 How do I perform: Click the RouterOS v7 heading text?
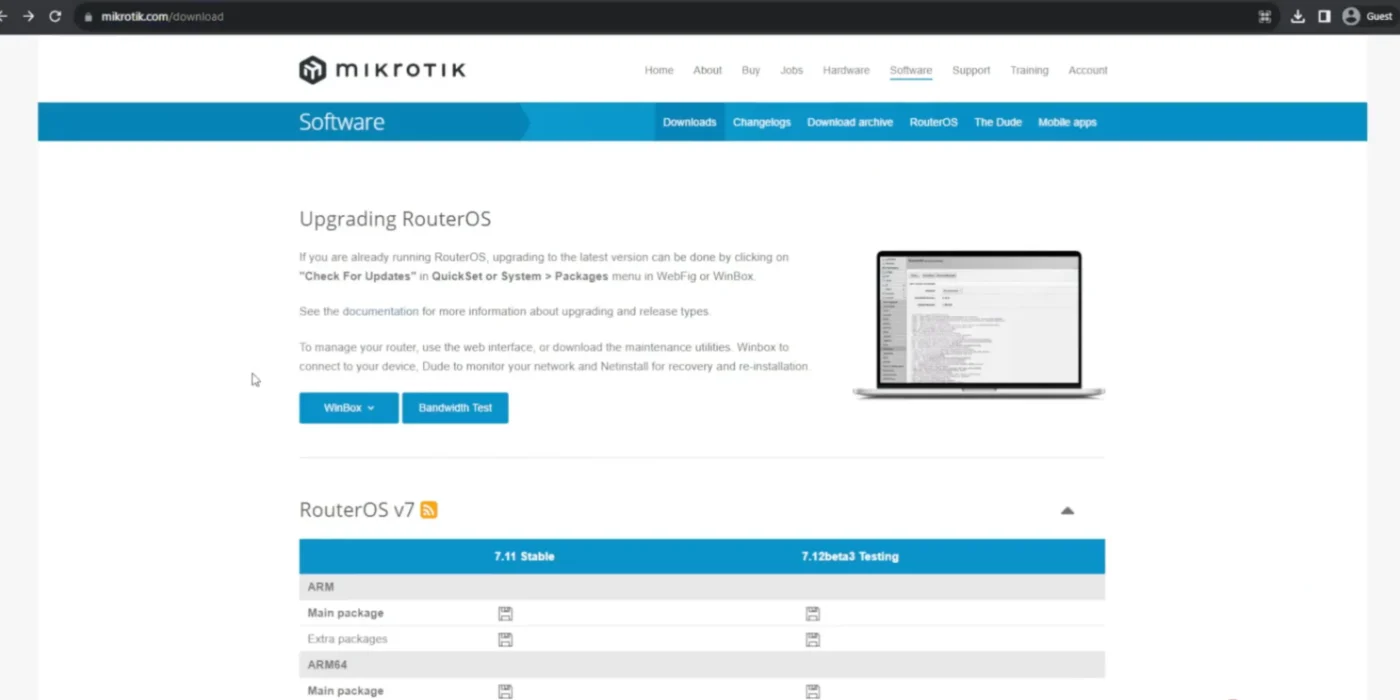(x=357, y=510)
